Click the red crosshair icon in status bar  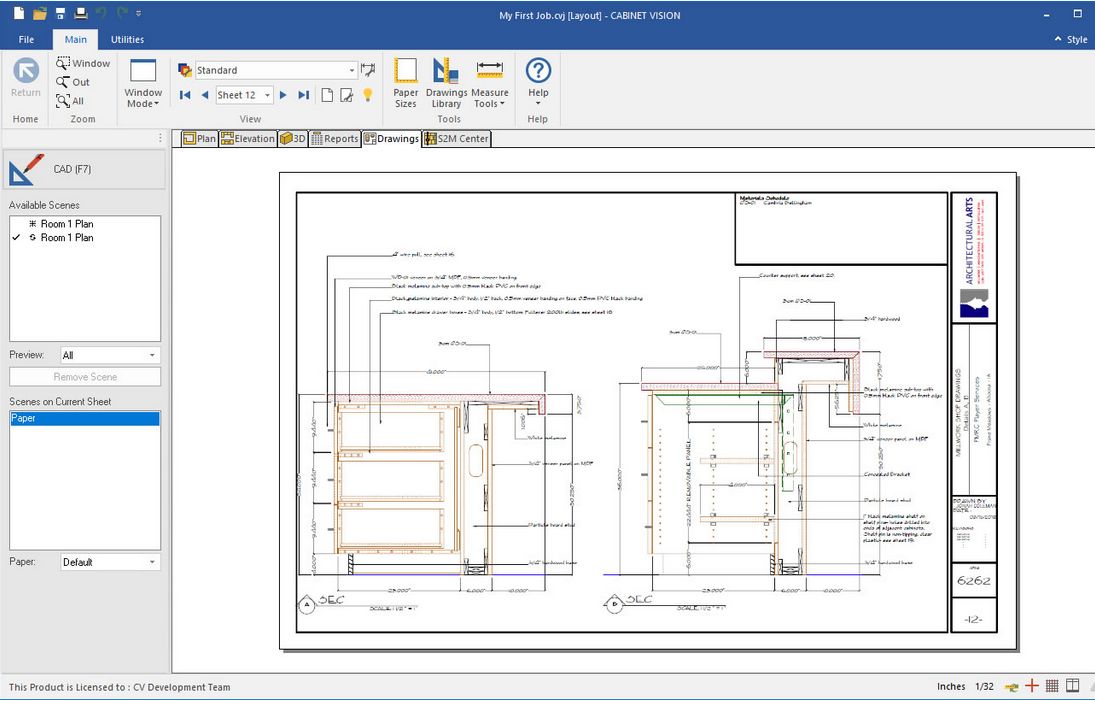[1031, 686]
